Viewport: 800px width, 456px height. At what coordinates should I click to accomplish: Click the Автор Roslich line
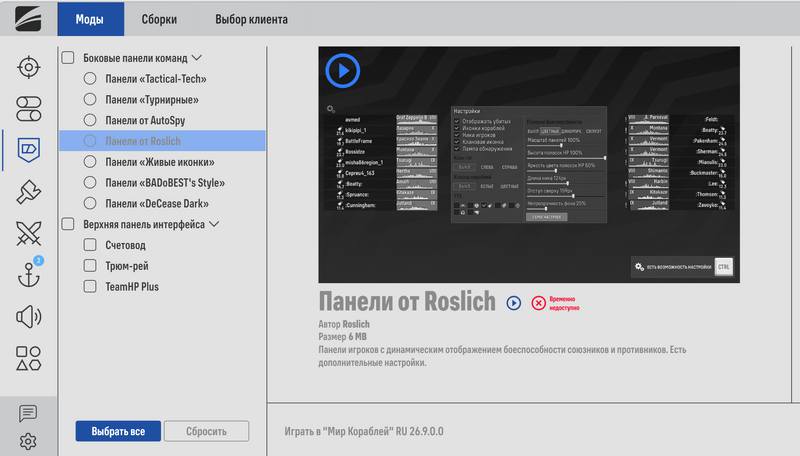pyautogui.click(x=344, y=324)
